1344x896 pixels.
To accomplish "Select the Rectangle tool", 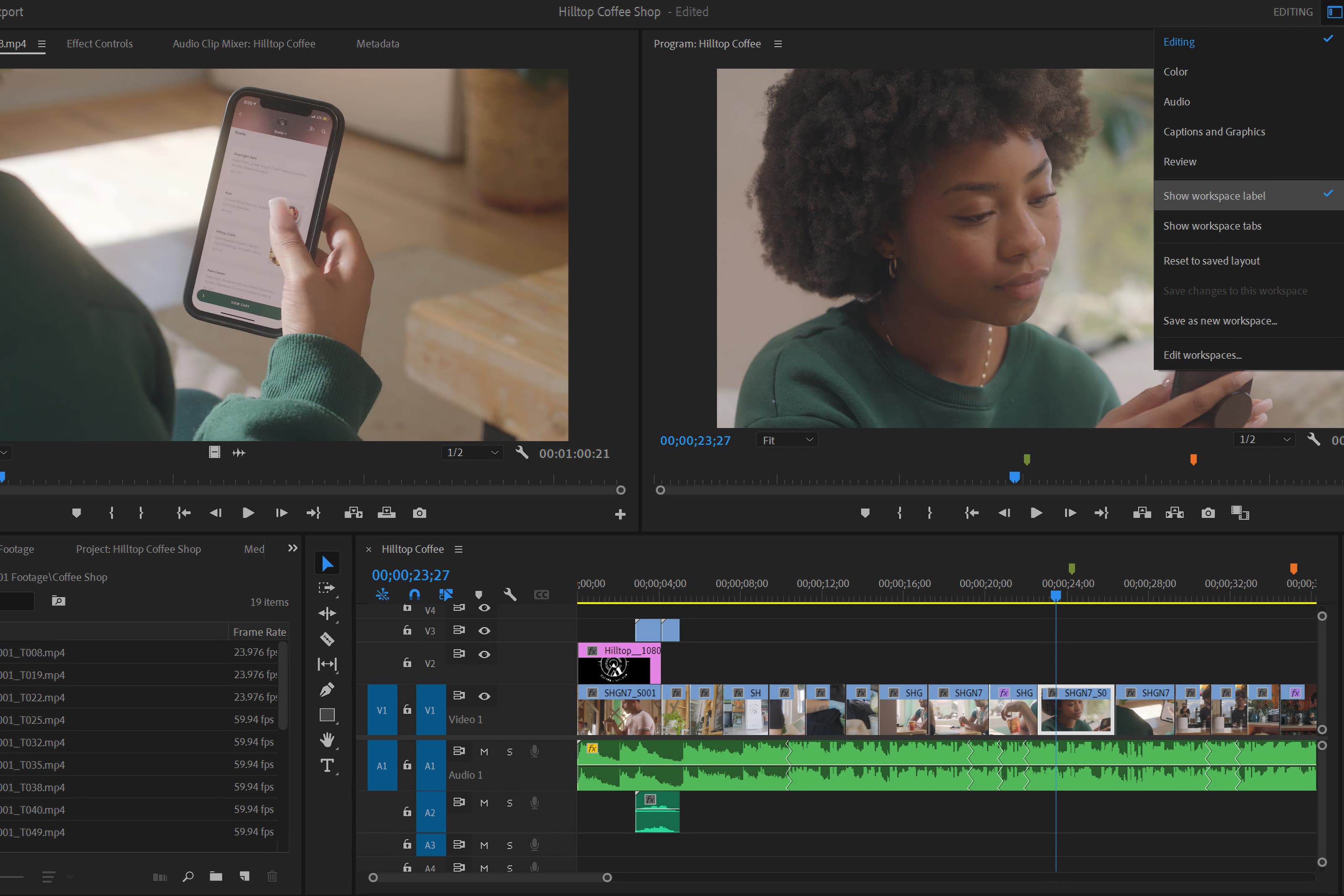I will click(327, 715).
